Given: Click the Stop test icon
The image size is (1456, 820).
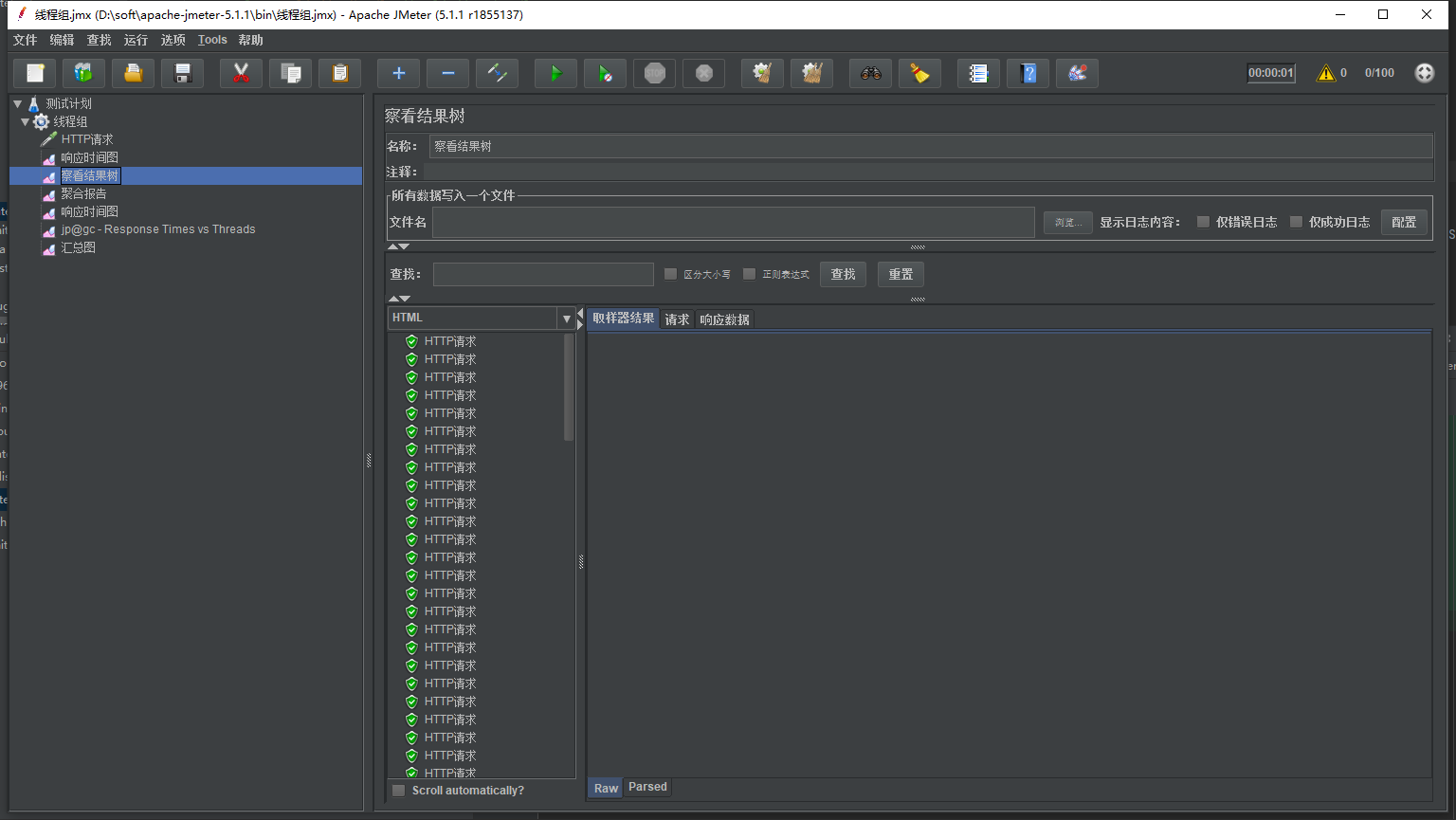Looking at the screenshot, I should (655, 73).
